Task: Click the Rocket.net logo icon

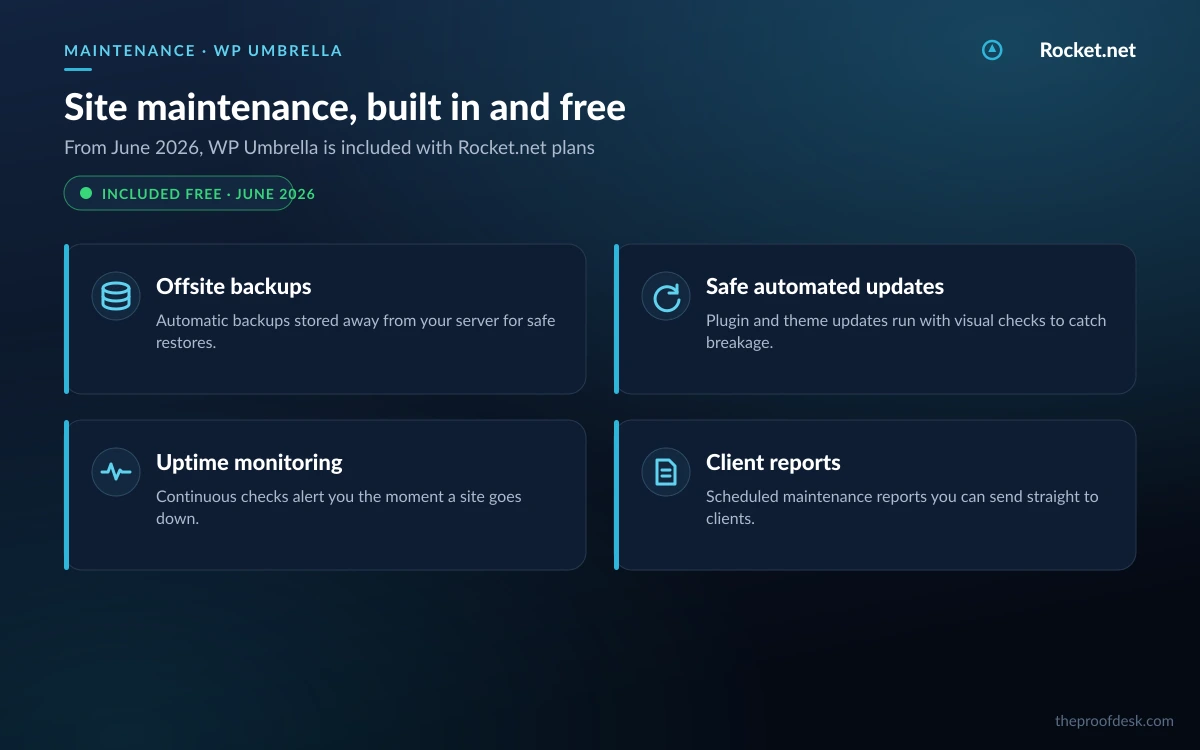Action: 992,50
